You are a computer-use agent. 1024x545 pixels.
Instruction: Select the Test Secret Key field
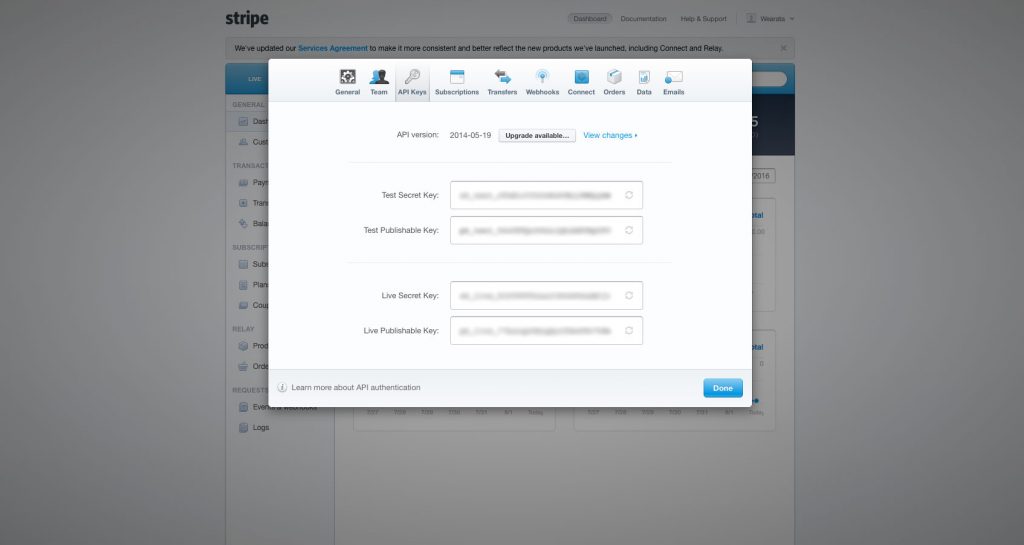click(x=546, y=195)
